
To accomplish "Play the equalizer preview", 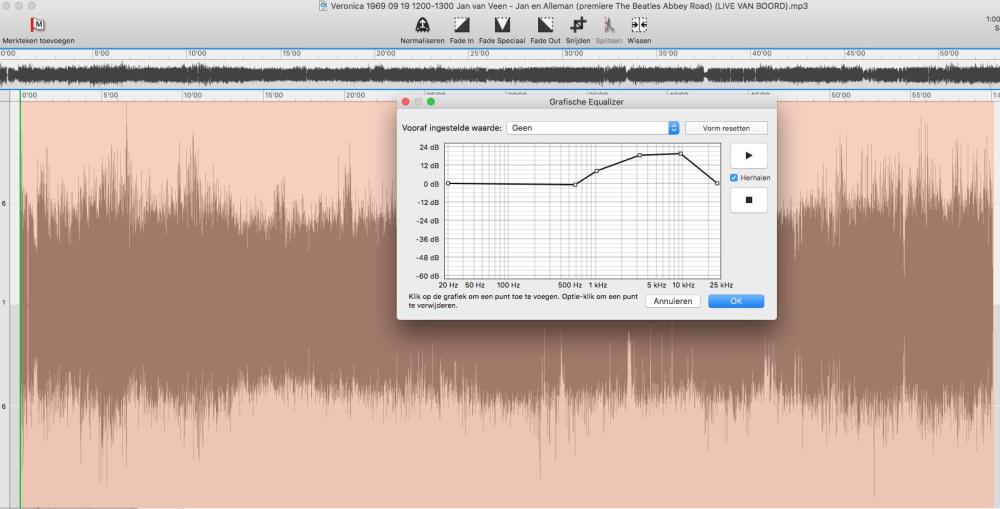I will click(749, 156).
